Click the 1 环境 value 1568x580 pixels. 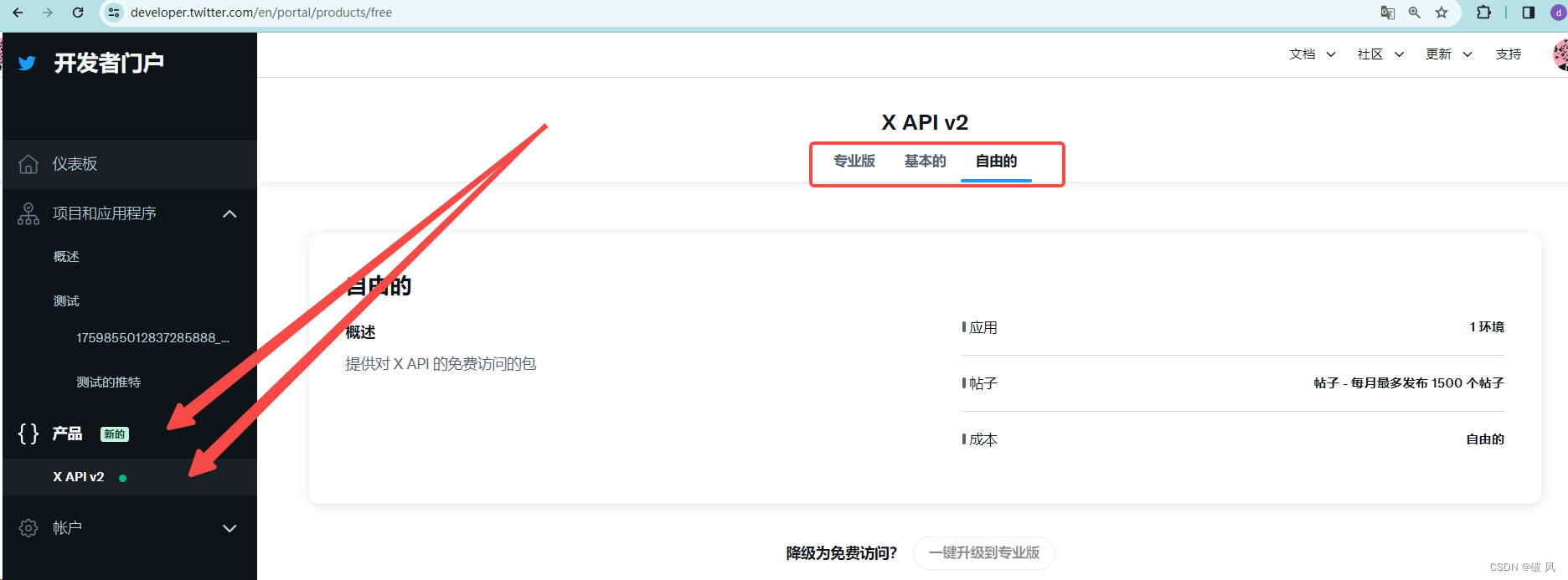coord(1487,327)
